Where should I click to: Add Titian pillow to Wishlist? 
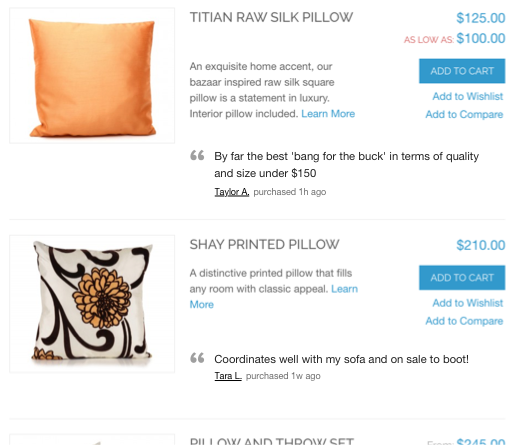[468, 96]
